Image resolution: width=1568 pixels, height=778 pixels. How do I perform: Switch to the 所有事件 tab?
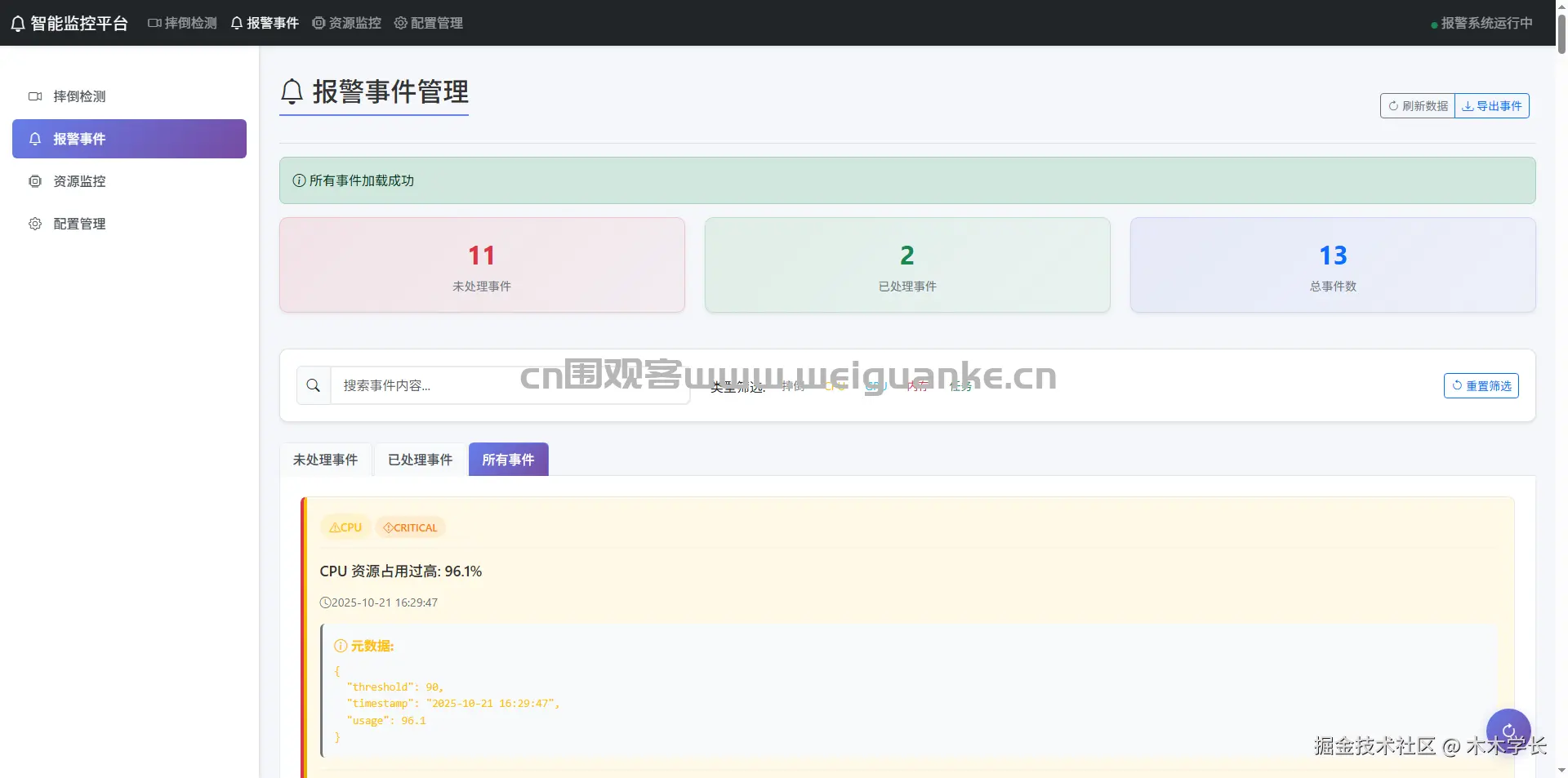(x=508, y=460)
